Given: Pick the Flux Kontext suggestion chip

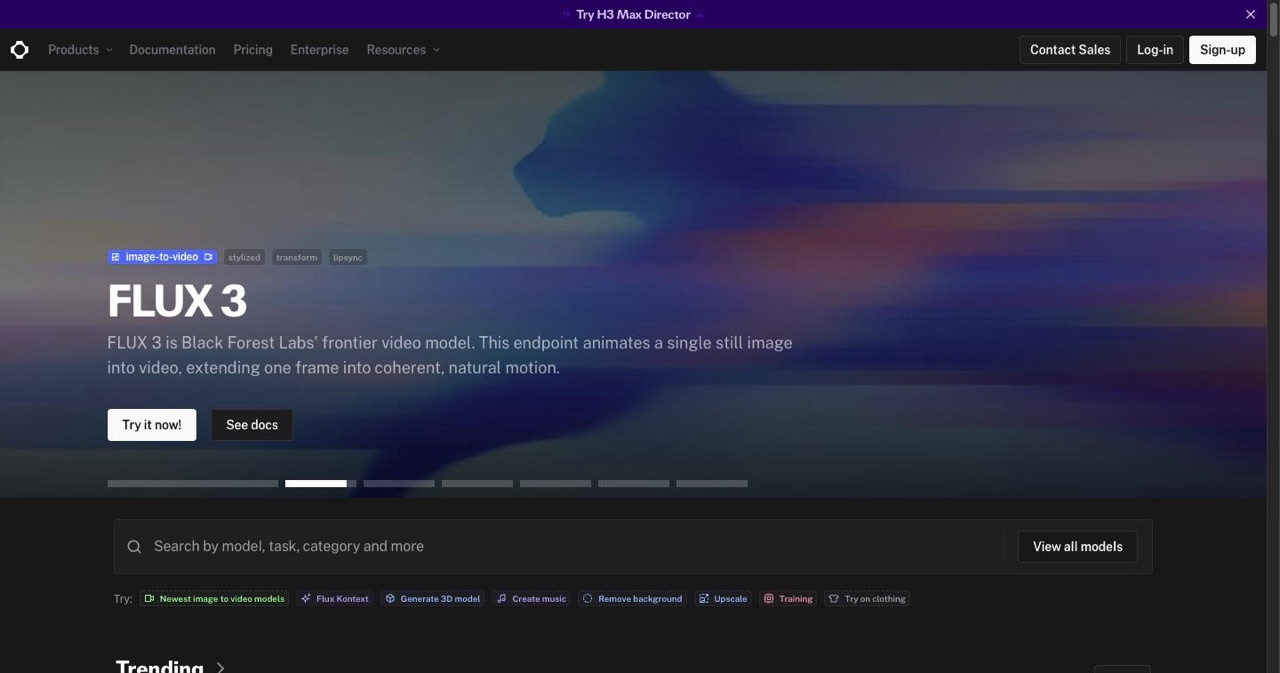Looking at the screenshot, I should click(x=335, y=599).
